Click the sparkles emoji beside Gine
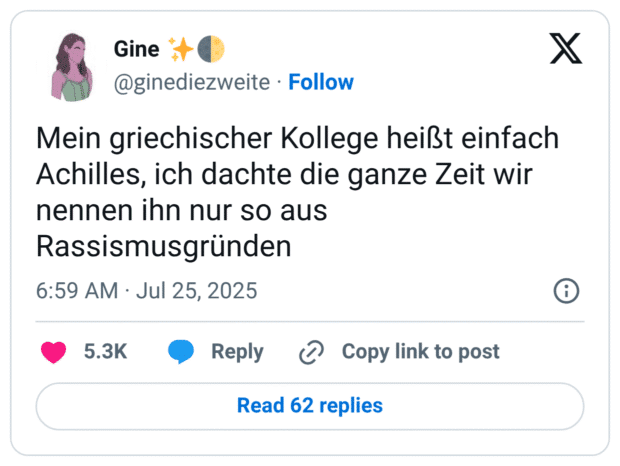This screenshot has width=620, height=466. point(182,48)
